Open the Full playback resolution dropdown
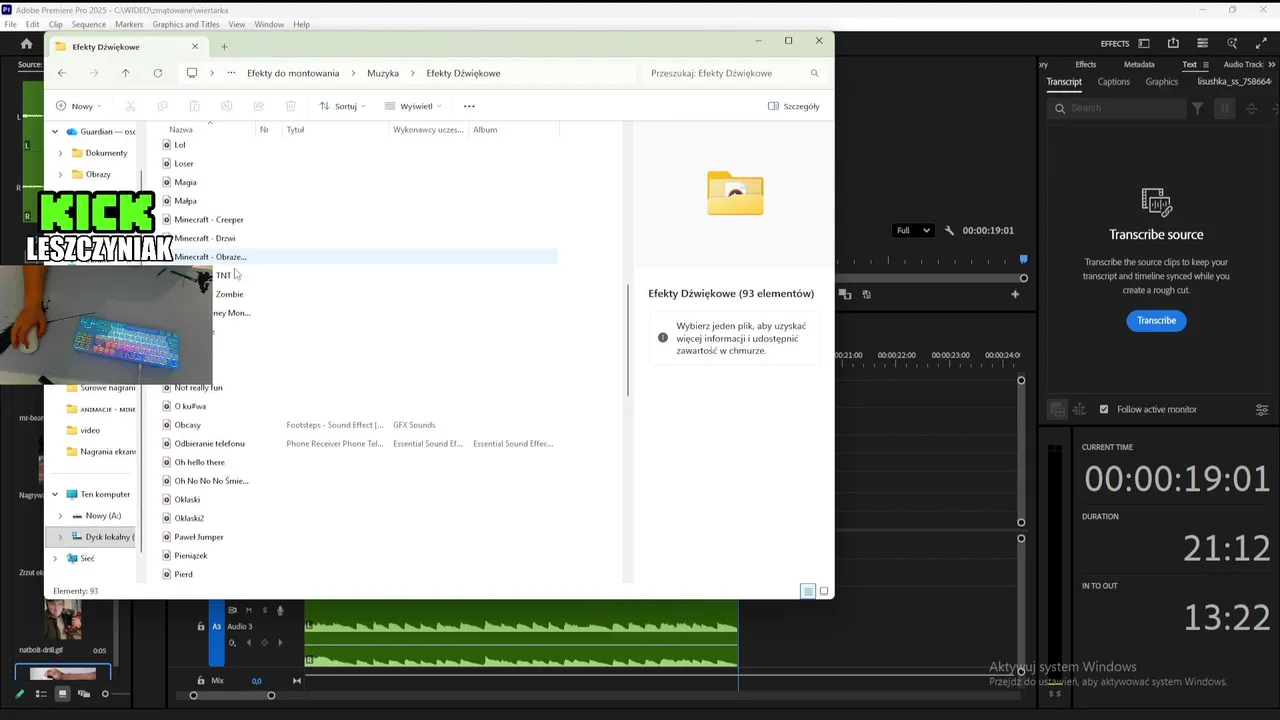 [913, 230]
